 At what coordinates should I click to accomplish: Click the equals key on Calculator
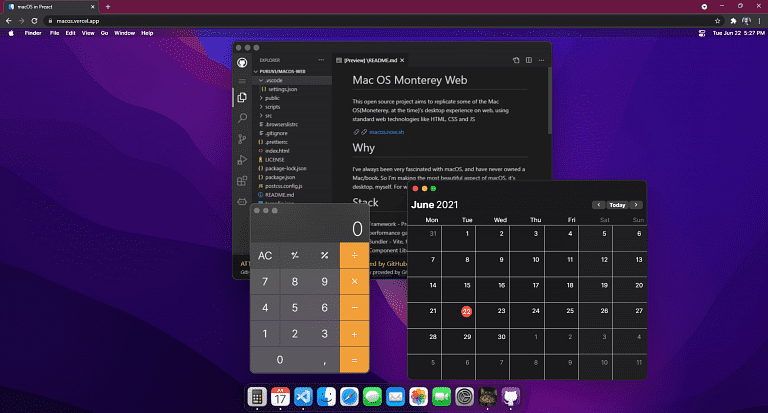pos(354,360)
